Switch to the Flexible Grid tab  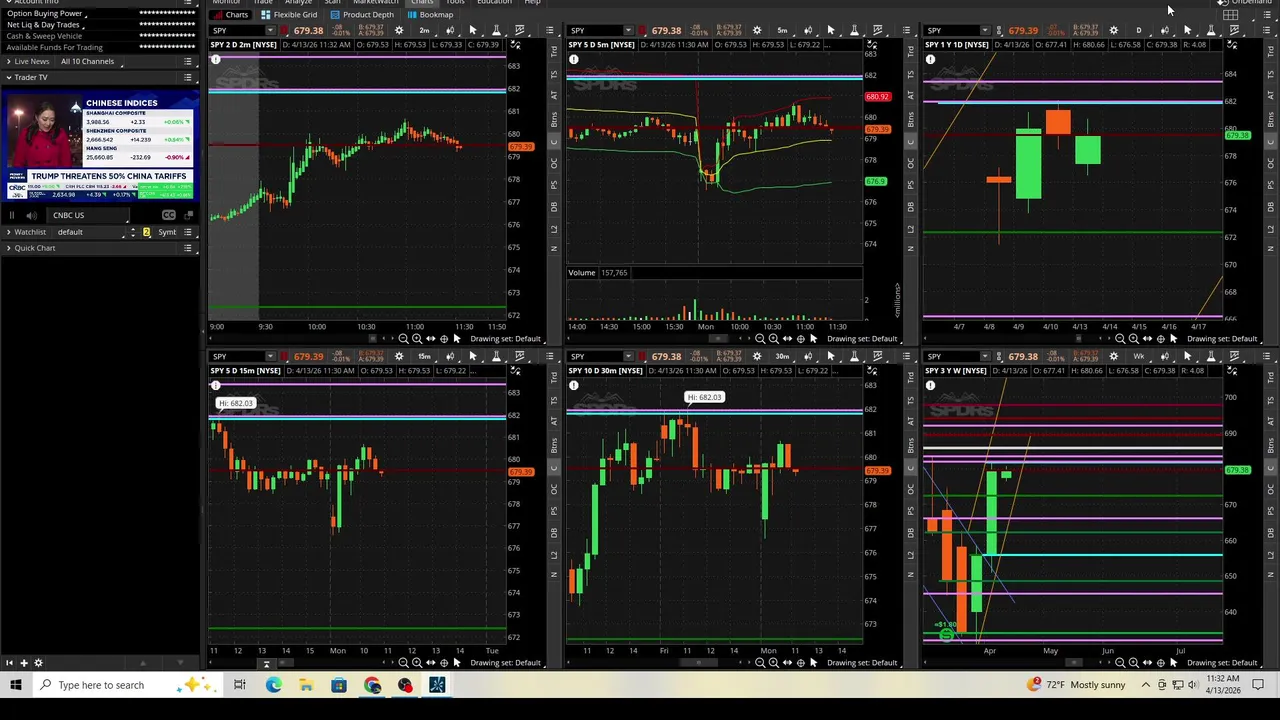(x=289, y=15)
